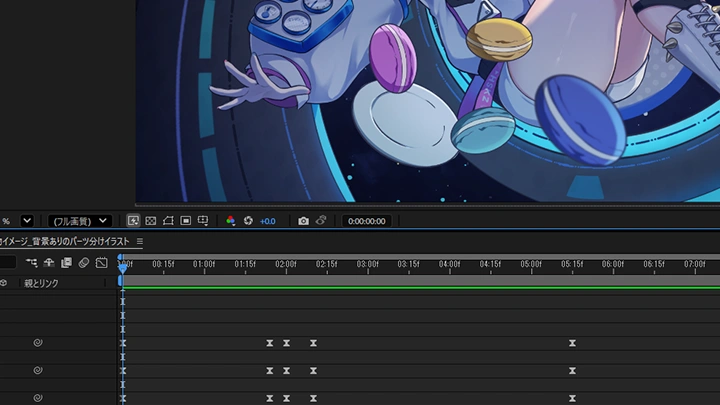
Task: Click the current time indicator playhead
Action: point(123,268)
